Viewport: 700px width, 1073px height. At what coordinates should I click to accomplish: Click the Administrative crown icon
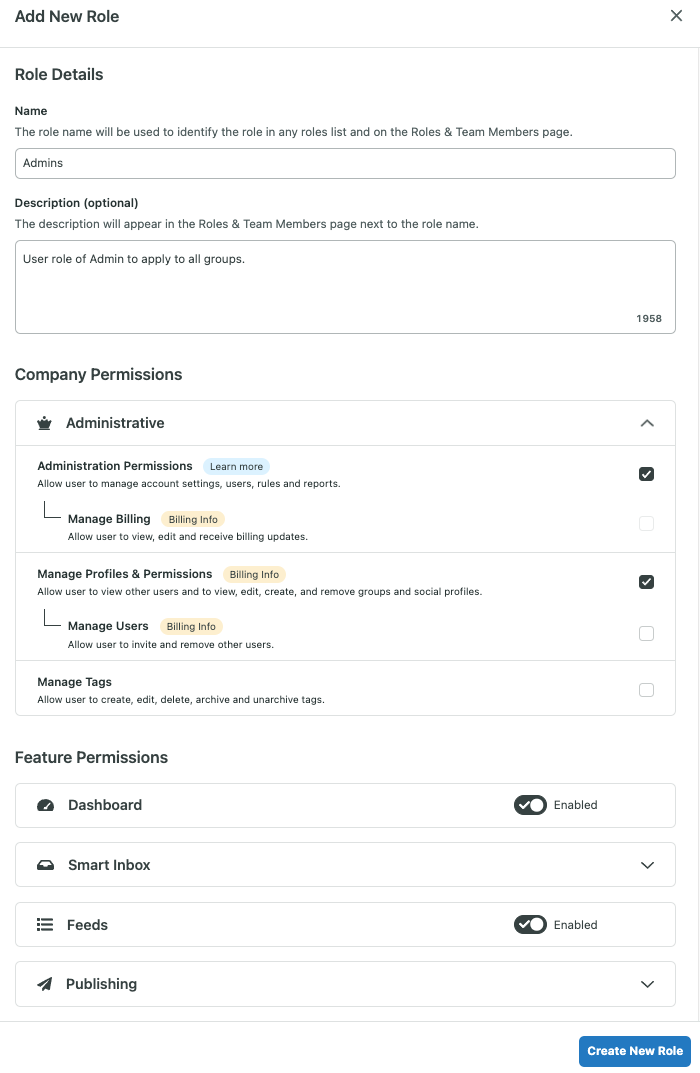tap(44, 424)
